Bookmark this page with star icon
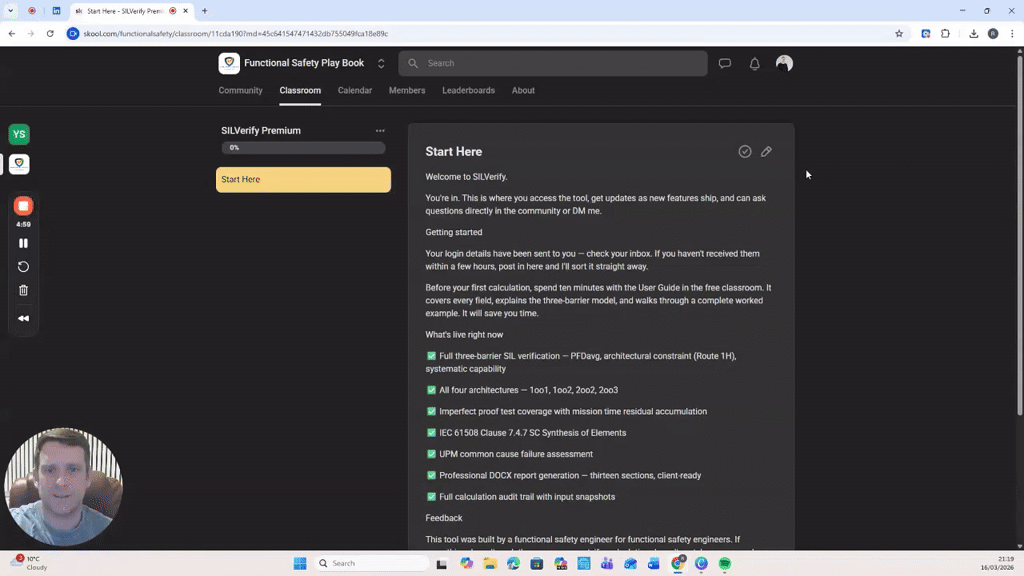 [899, 33]
